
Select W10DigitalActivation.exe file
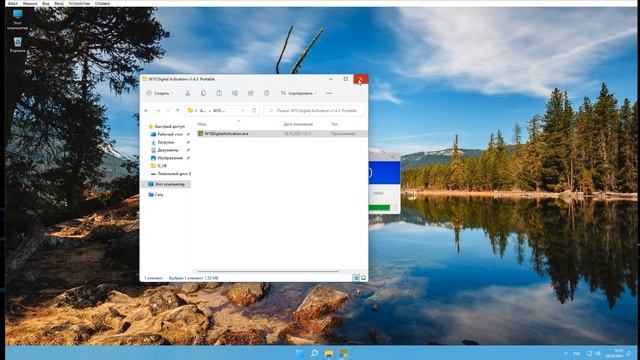point(282,133)
